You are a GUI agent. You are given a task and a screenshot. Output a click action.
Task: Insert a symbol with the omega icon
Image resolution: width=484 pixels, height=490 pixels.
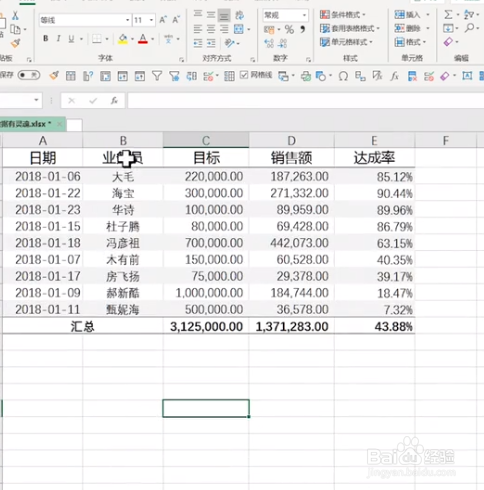343,76
